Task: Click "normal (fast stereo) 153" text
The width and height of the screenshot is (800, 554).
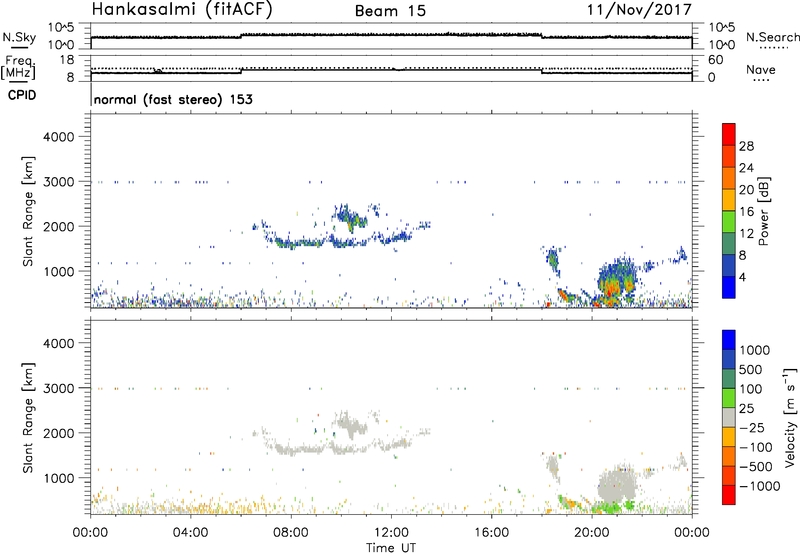Action: coord(173,99)
